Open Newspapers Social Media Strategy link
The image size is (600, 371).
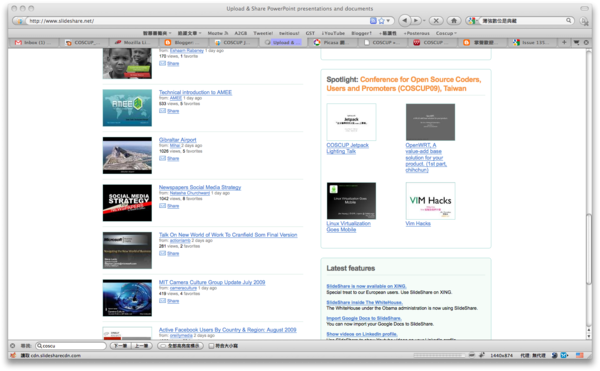pyautogui.click(x=200, y=187)
